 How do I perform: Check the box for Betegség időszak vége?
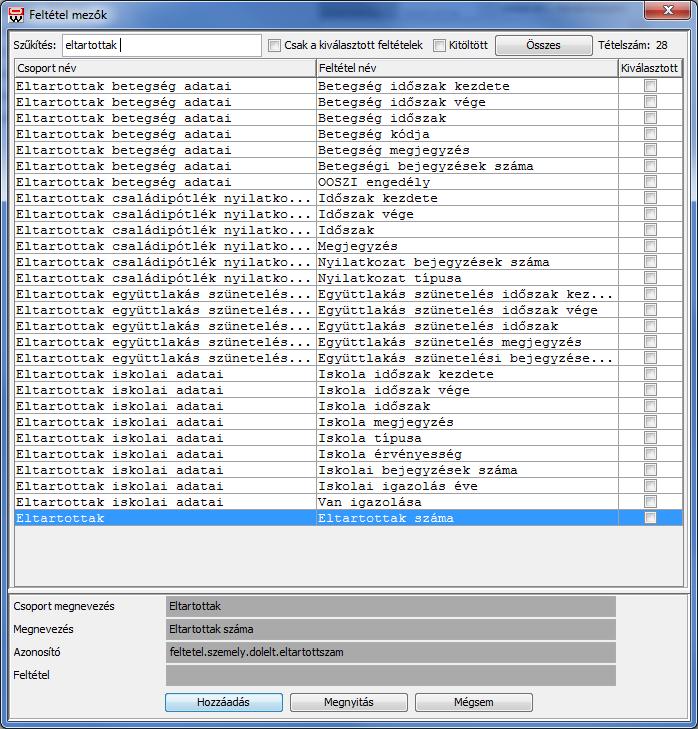coord(651,101)
